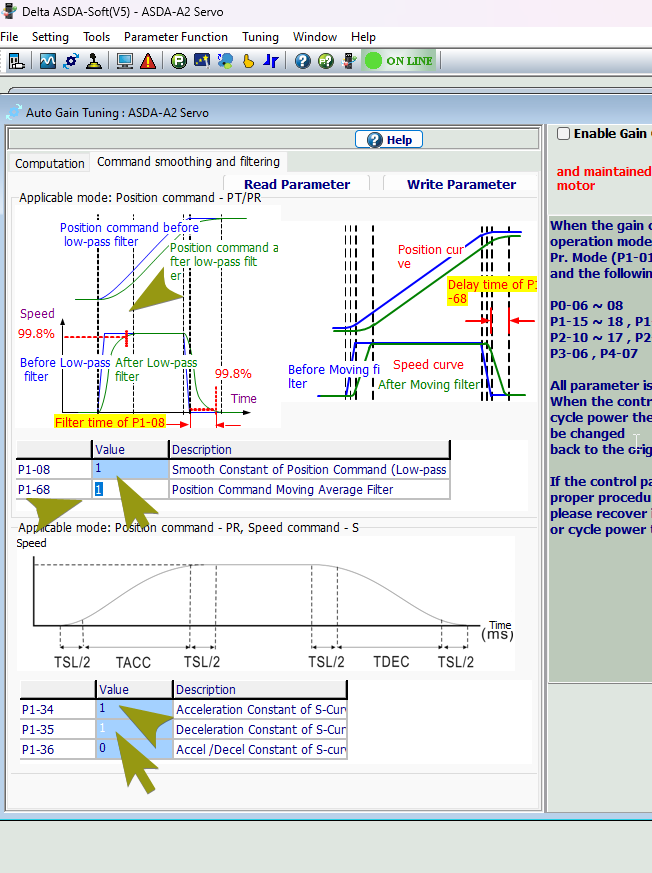The image size is (652, 873).
Task: Click the P1-35 parameter name cell
Action: (57, 729)
